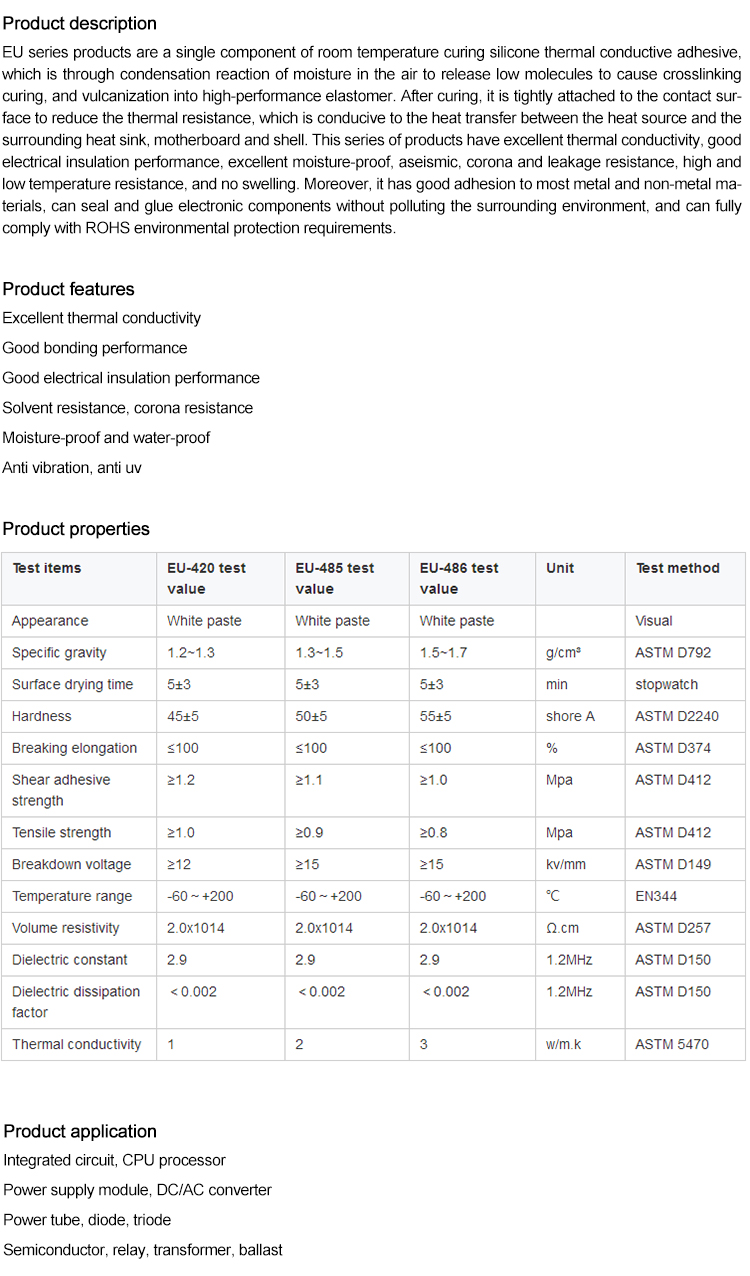The width and height of the screenshot is (750, 1276).
Task: Click the Test method column header
Action: pos(677,568)
